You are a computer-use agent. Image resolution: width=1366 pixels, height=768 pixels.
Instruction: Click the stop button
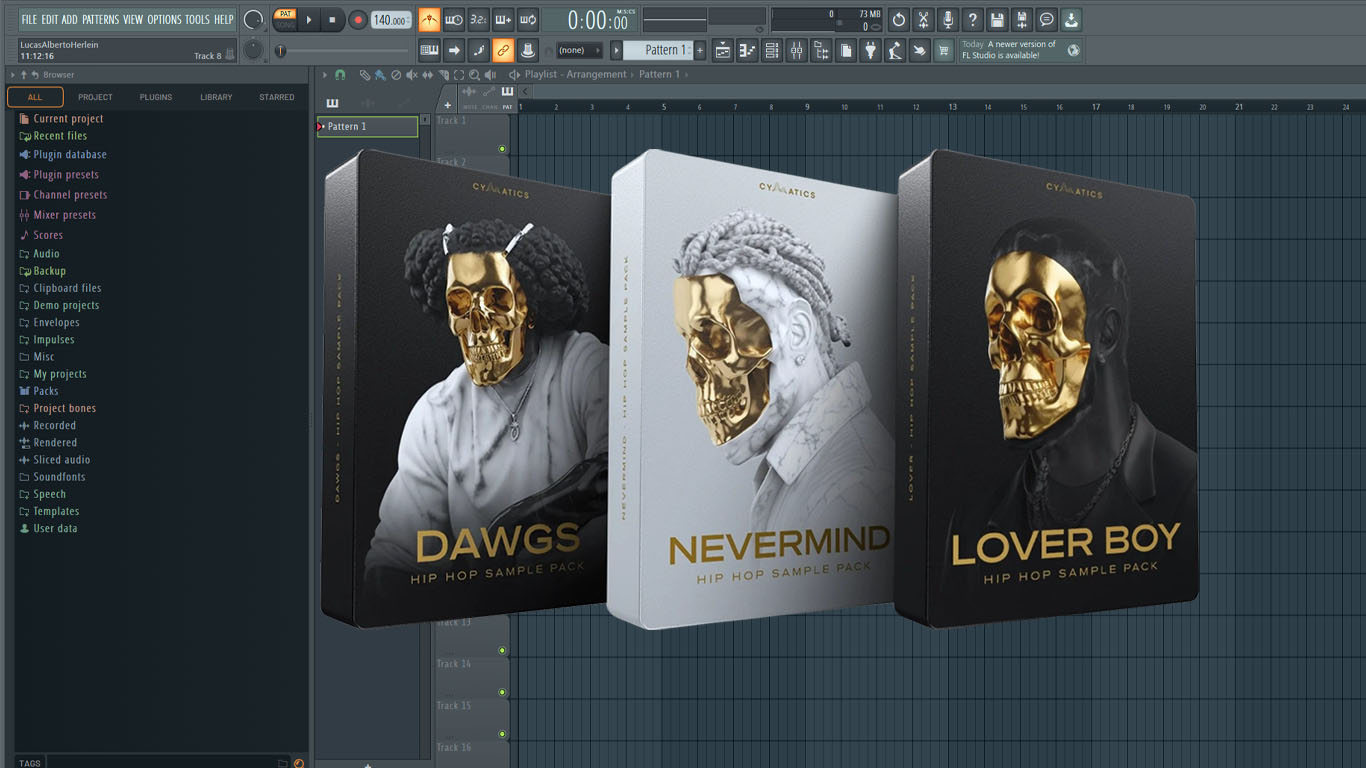pyautogui.click(x=333, y=19)
